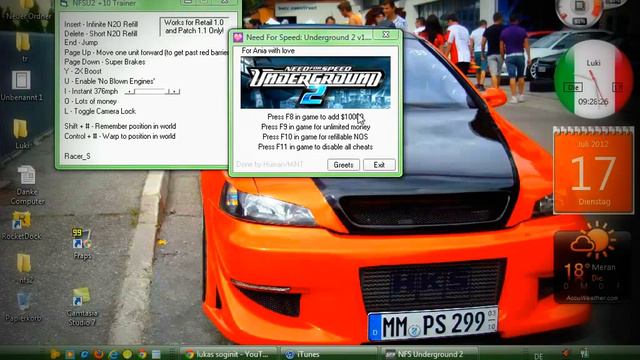Launch Chrome from the quick launch bar

pos(142,354)
